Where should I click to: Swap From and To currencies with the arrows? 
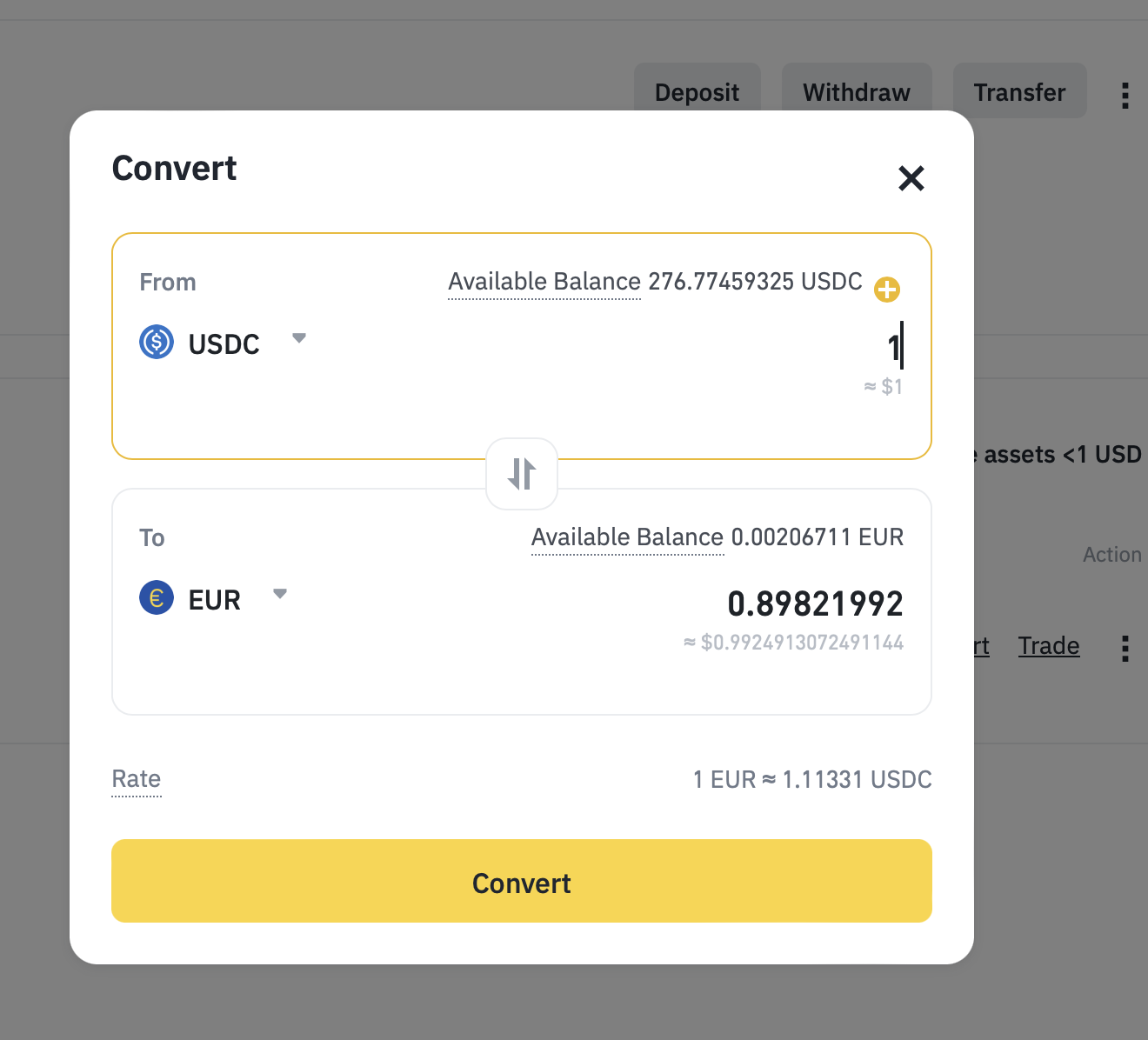[522, 474]
